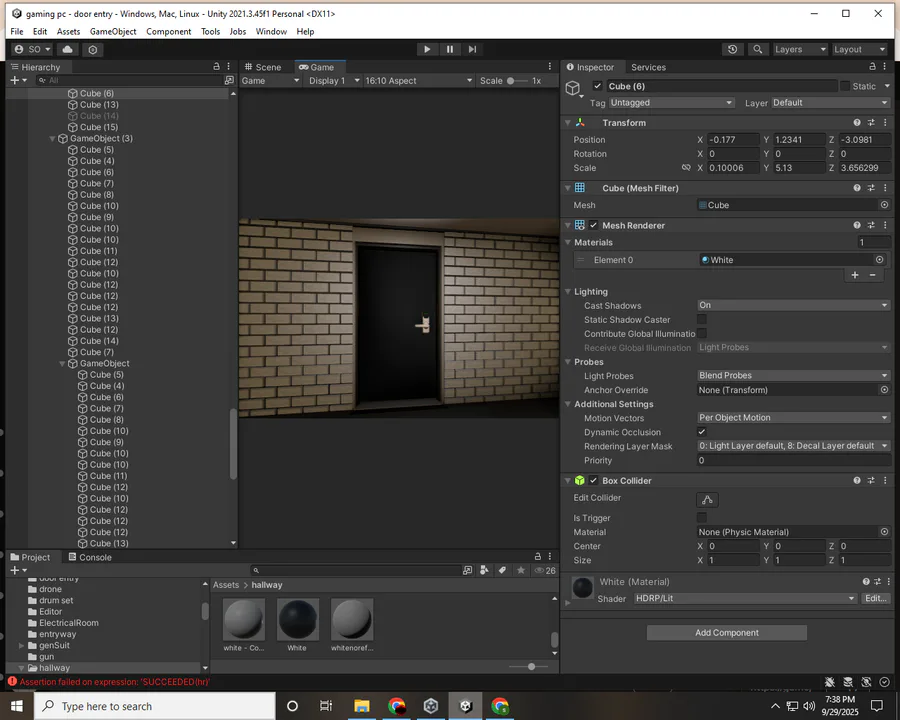Open the Shader HDRP/Lit dropdown
Viewport: 900px width, 720px height.
point(745,598)
